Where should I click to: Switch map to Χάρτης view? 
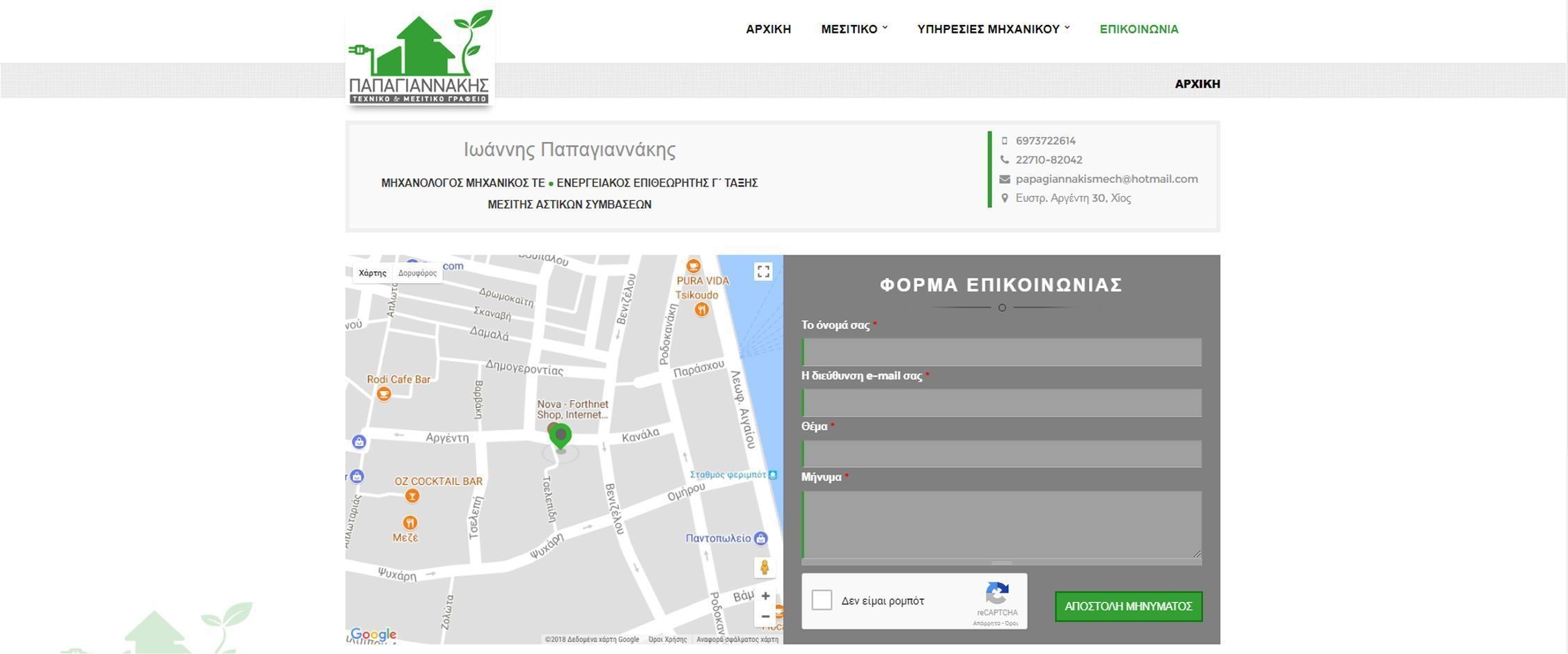pyautogui.click(x=371, y=273)
